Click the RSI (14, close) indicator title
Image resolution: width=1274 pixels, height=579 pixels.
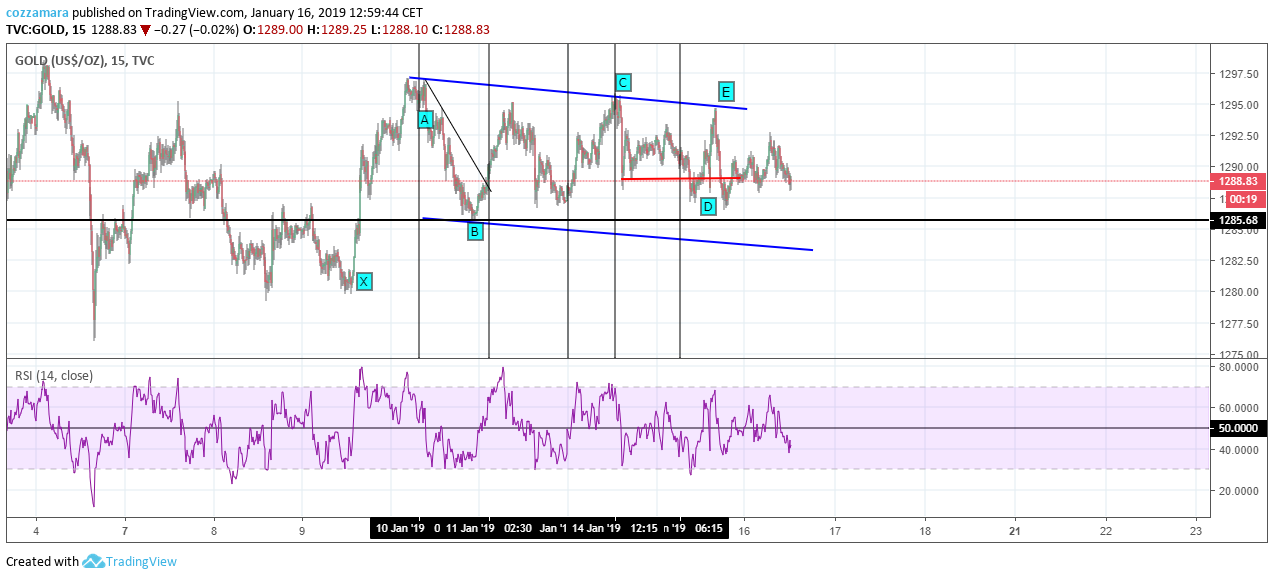54,376
